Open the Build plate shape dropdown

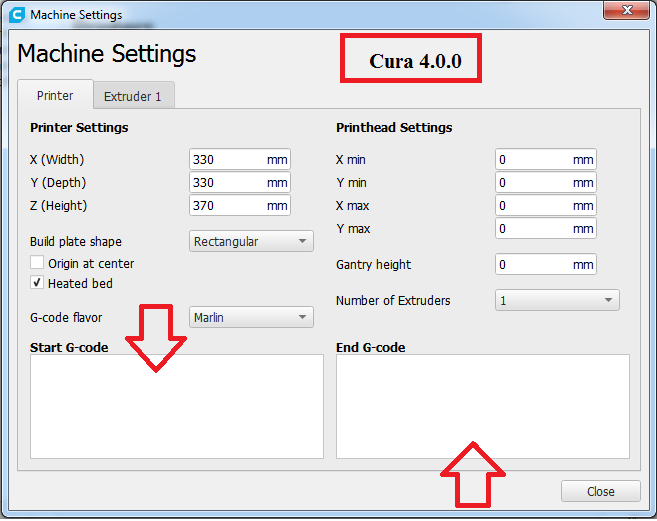251,241
